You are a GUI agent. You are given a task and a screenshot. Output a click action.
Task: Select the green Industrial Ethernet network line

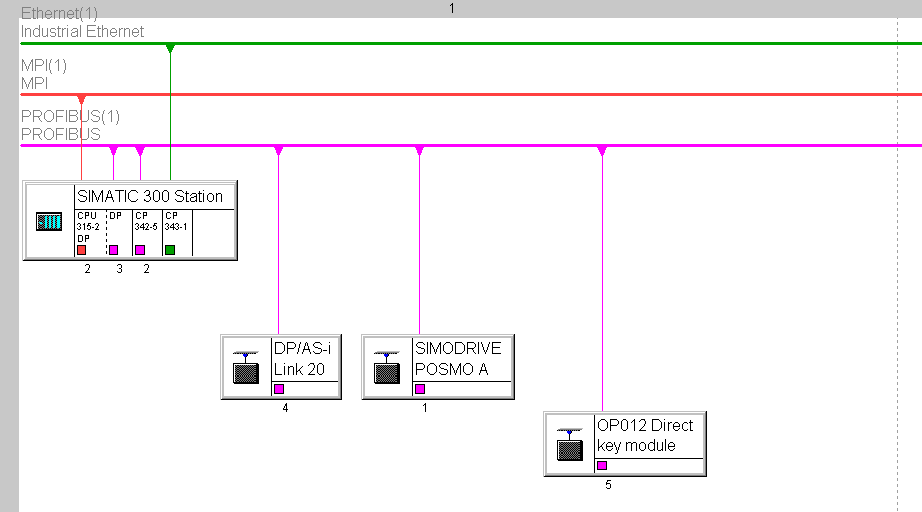[470, 43]
